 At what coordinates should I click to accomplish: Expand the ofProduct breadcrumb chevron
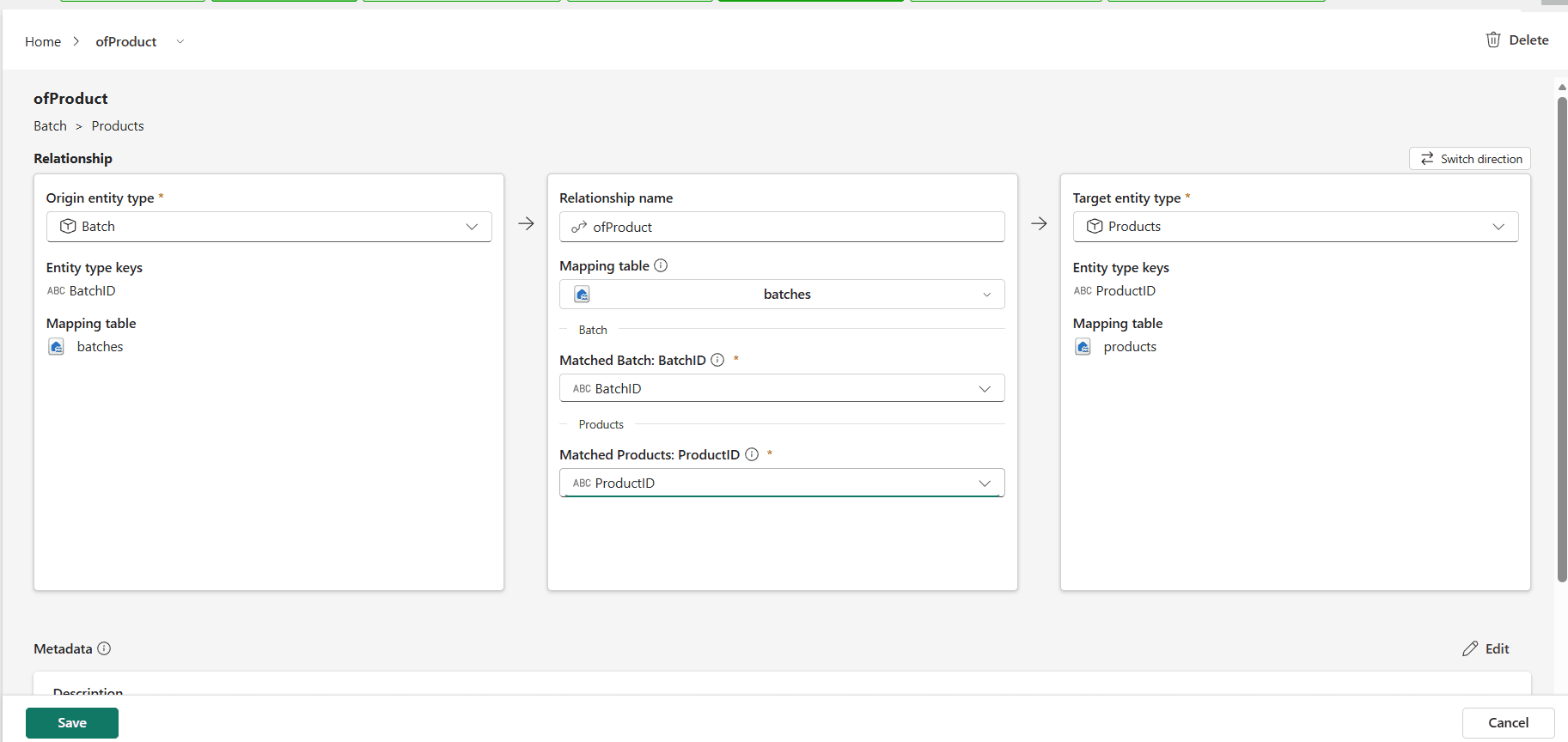click(180, 41)
